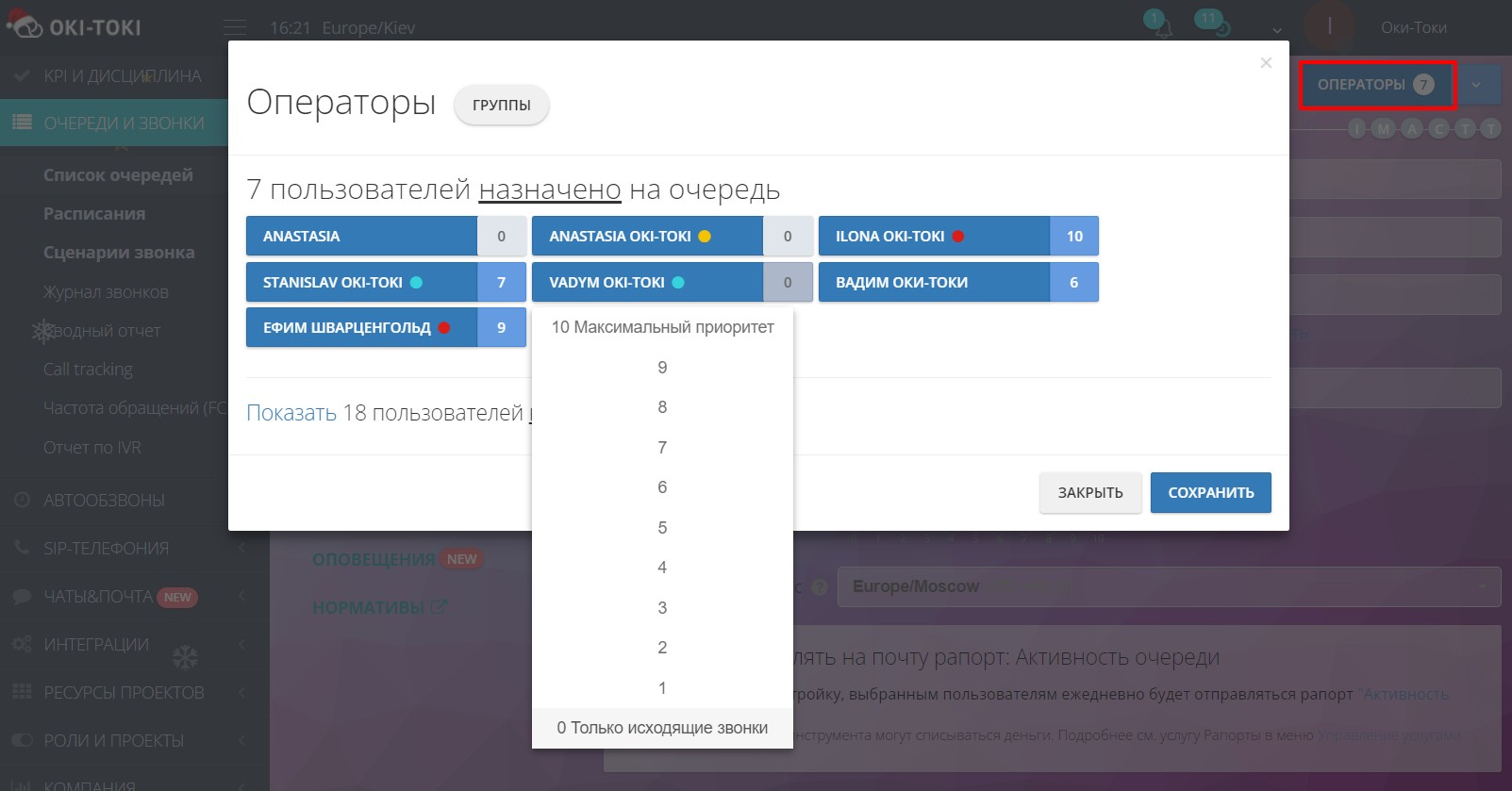
Task: Open the Группы button
Action: pos(501,105)
